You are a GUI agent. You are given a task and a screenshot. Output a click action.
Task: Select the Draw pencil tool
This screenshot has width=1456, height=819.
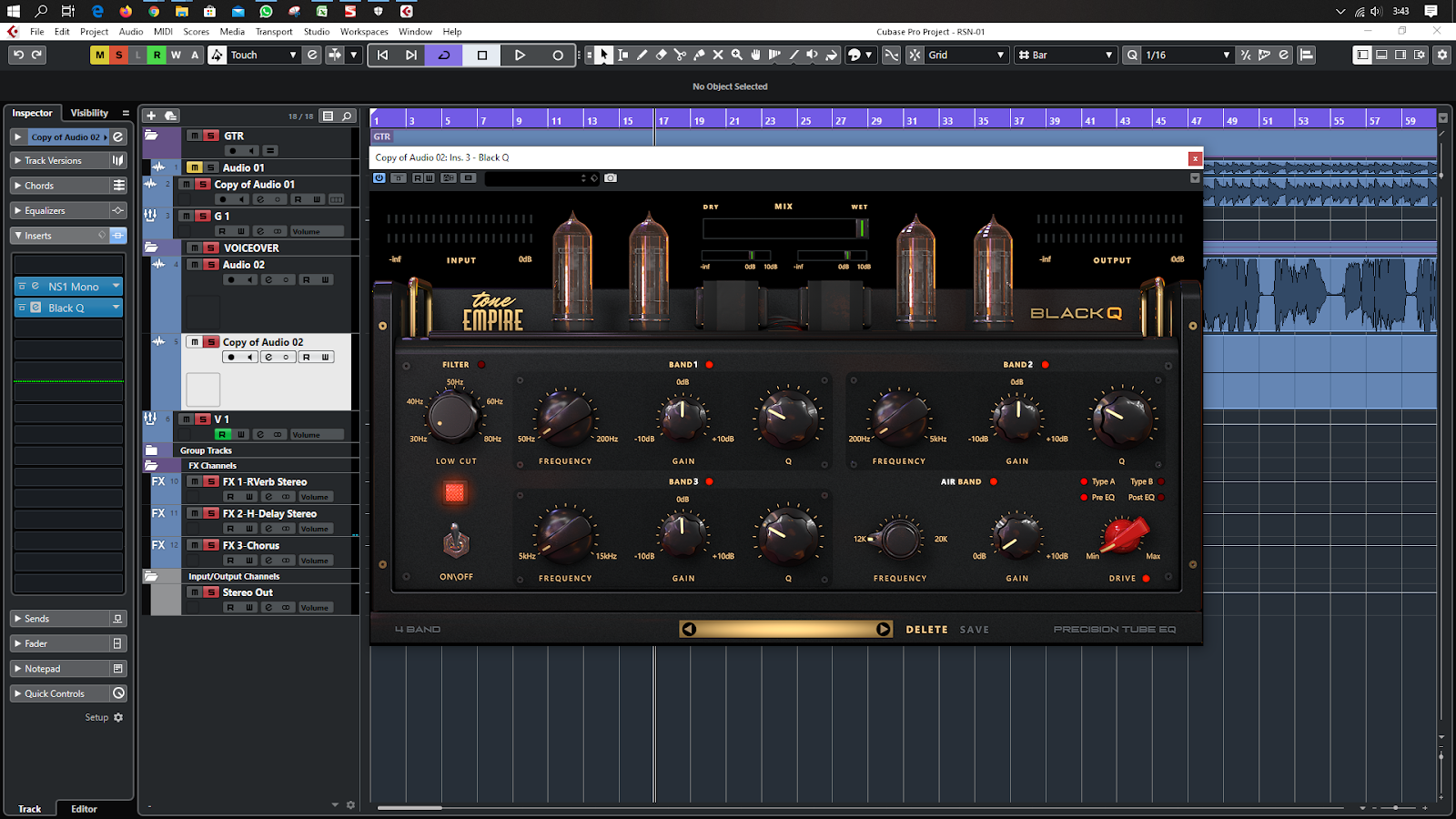642,55
